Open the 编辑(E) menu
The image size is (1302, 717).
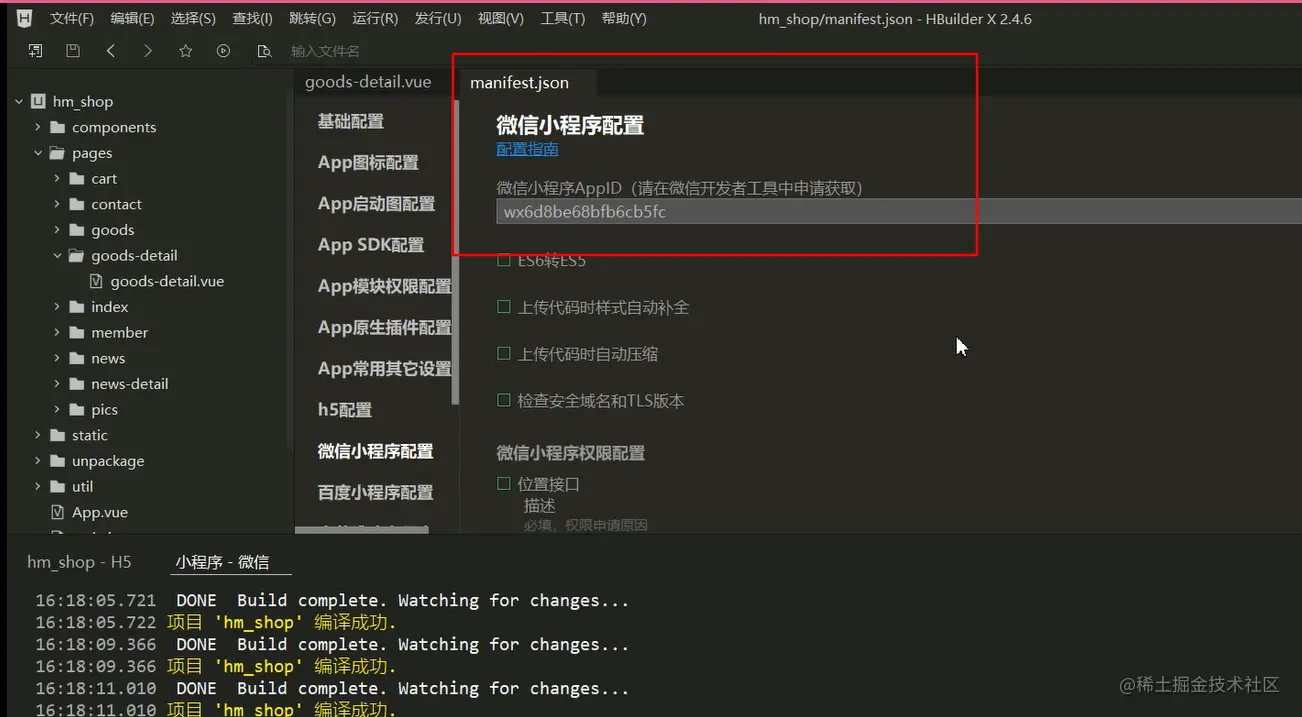(132, 19)
